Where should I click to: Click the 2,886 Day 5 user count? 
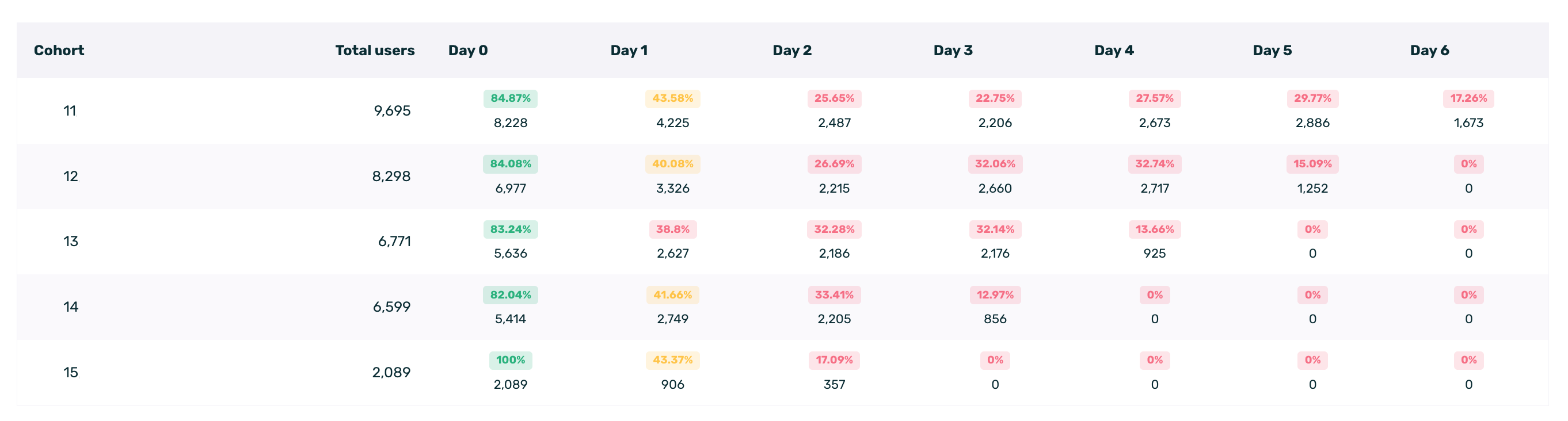1312,123
